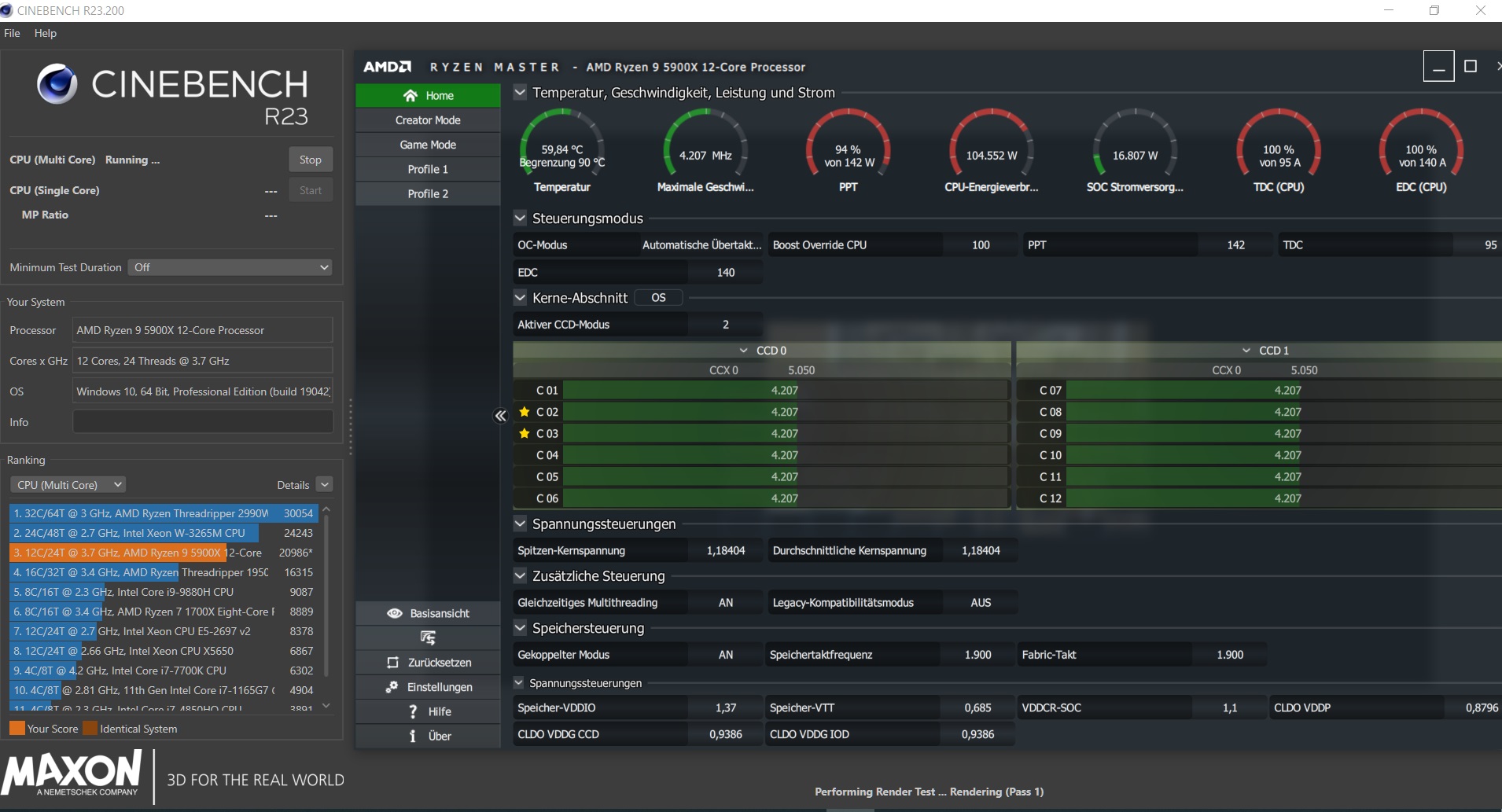The image size is (1502, 812).
Task: Collapse the top-level Spannungssteuerungen section
Action: (x=520, y=524)
